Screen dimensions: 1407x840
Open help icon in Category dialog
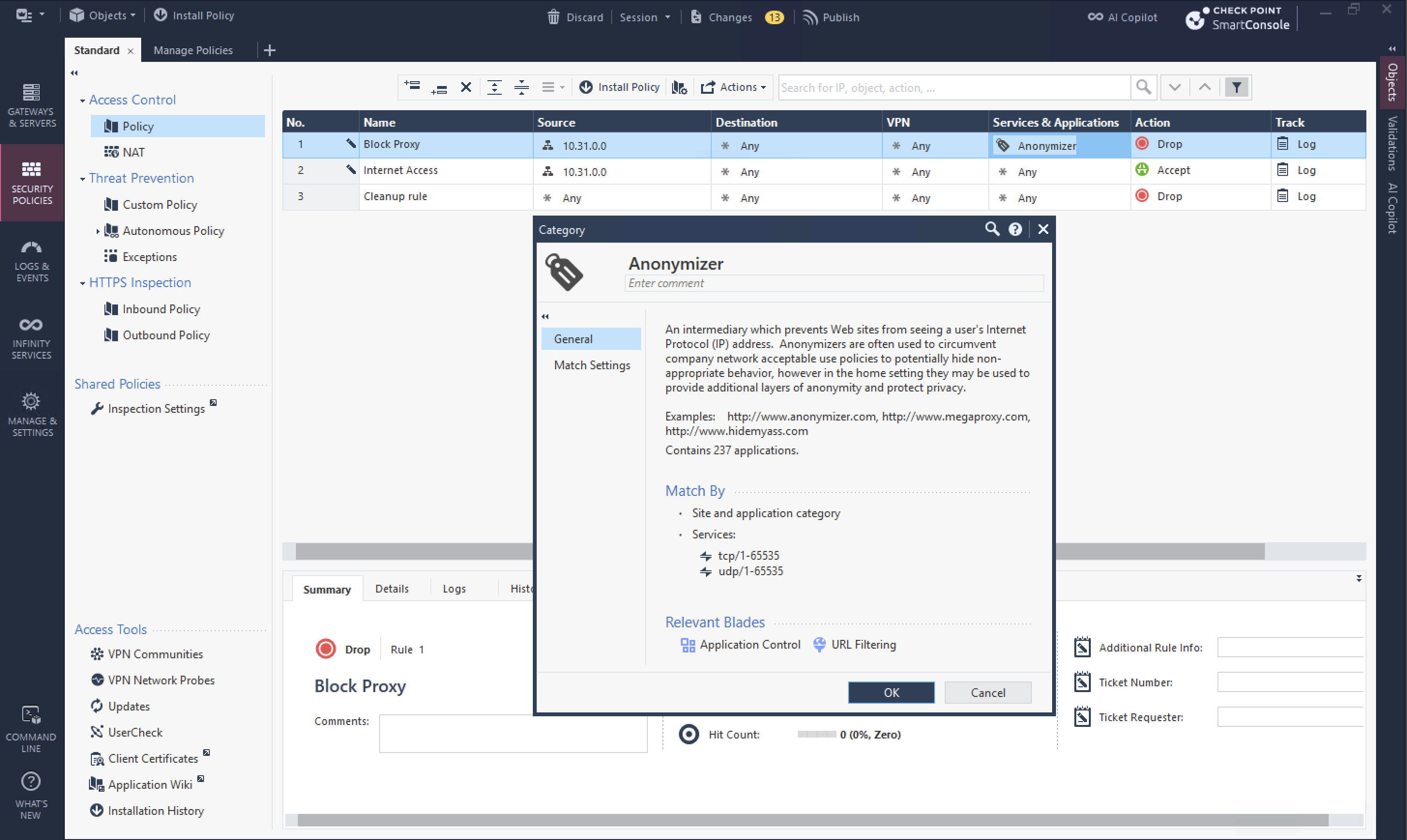pos(1014,229)
